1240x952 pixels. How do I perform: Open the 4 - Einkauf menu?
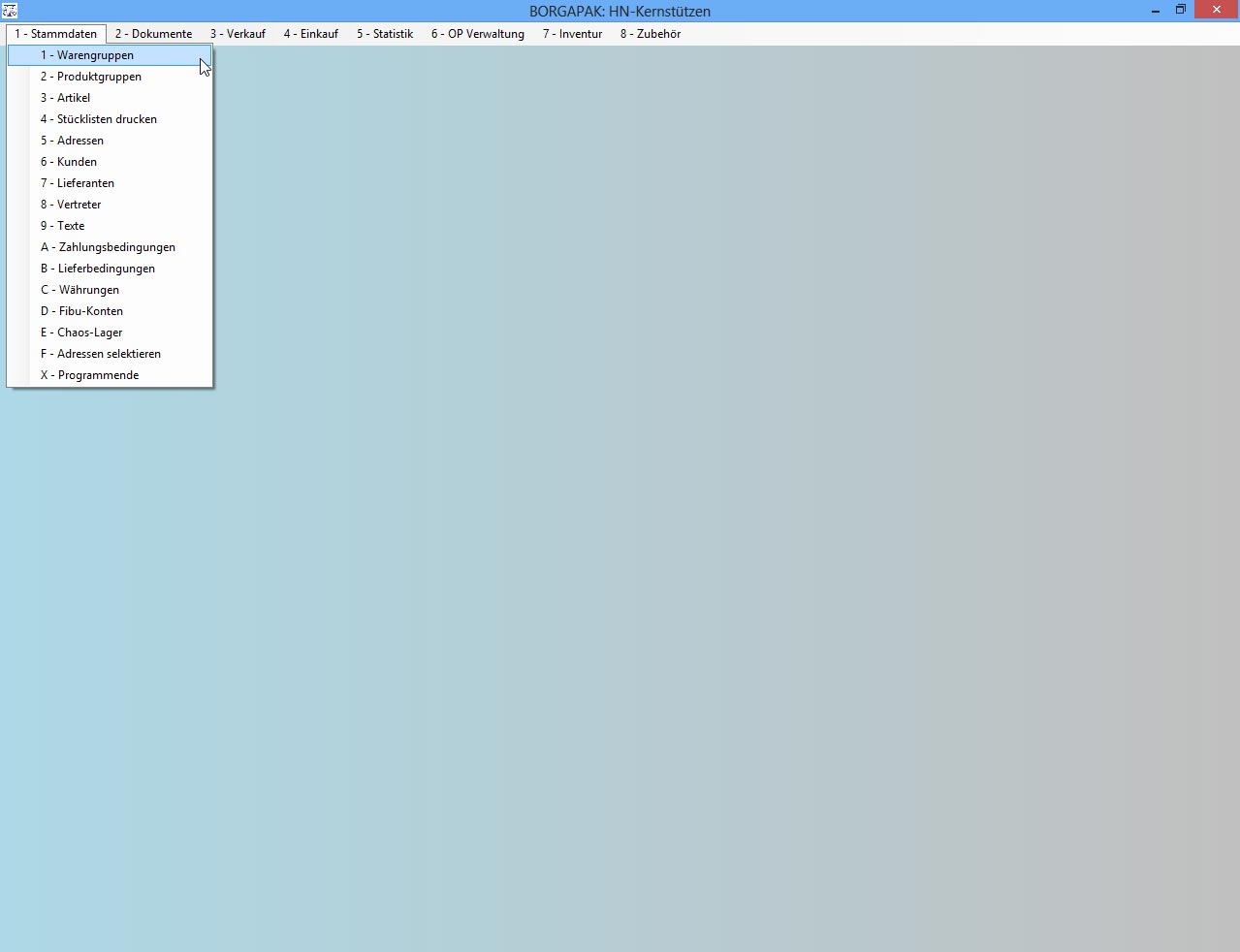point(310,34)
